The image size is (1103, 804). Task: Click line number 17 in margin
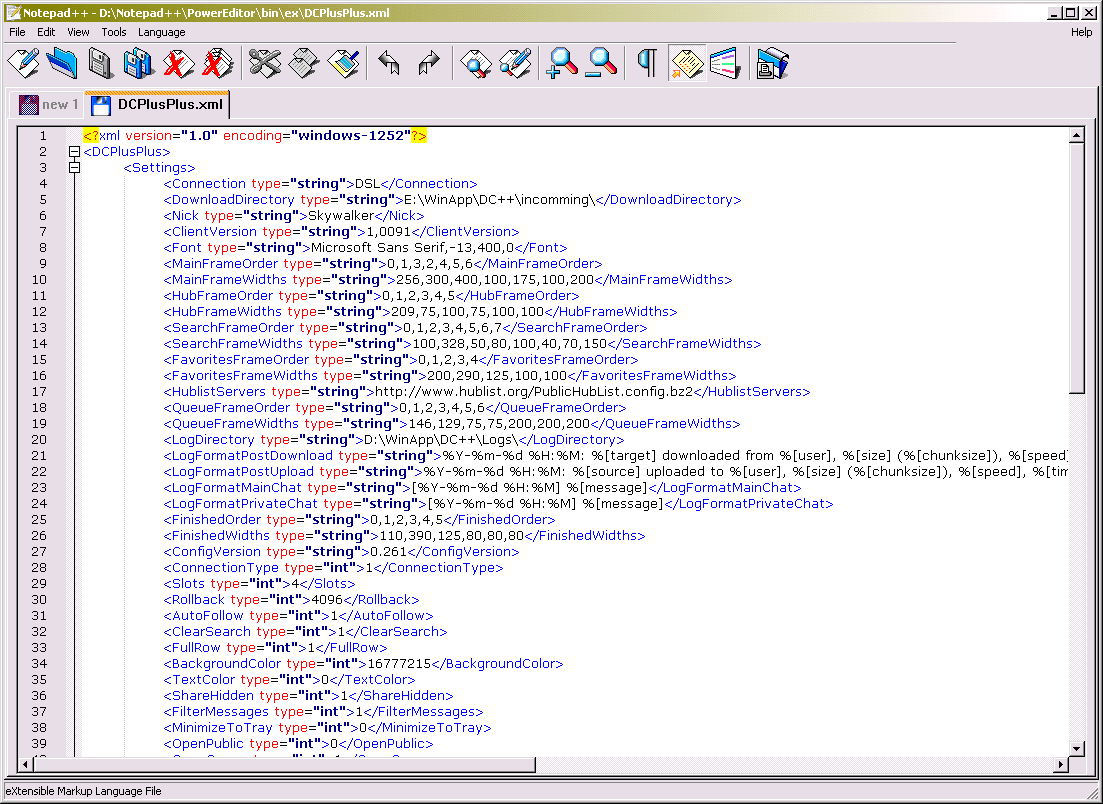[x=39, y=391]
